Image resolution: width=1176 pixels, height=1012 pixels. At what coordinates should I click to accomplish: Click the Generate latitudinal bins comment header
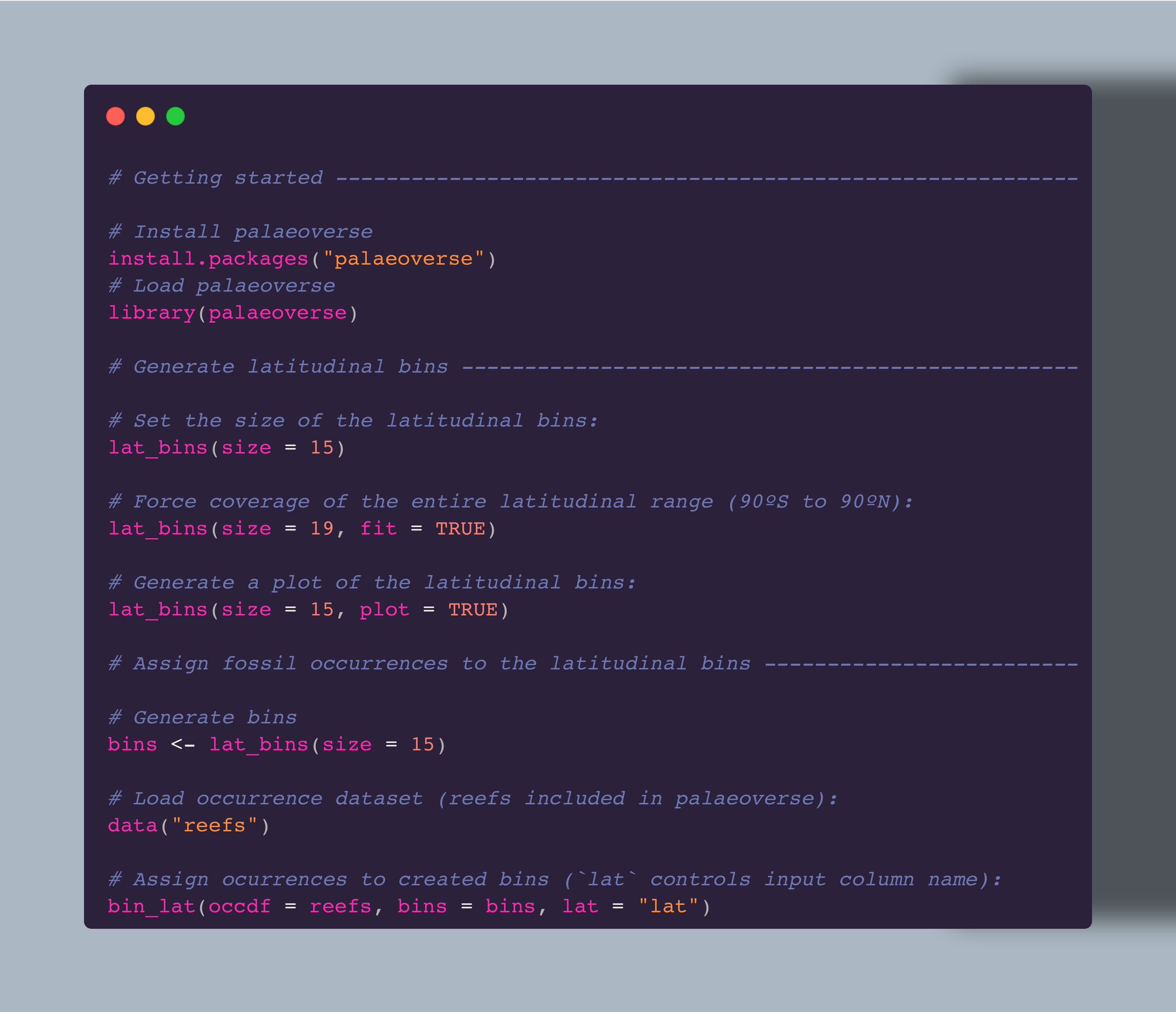[x=278, y=366]
